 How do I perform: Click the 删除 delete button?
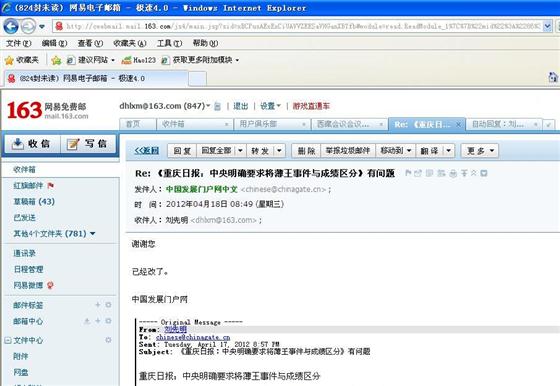coord(306,151)
